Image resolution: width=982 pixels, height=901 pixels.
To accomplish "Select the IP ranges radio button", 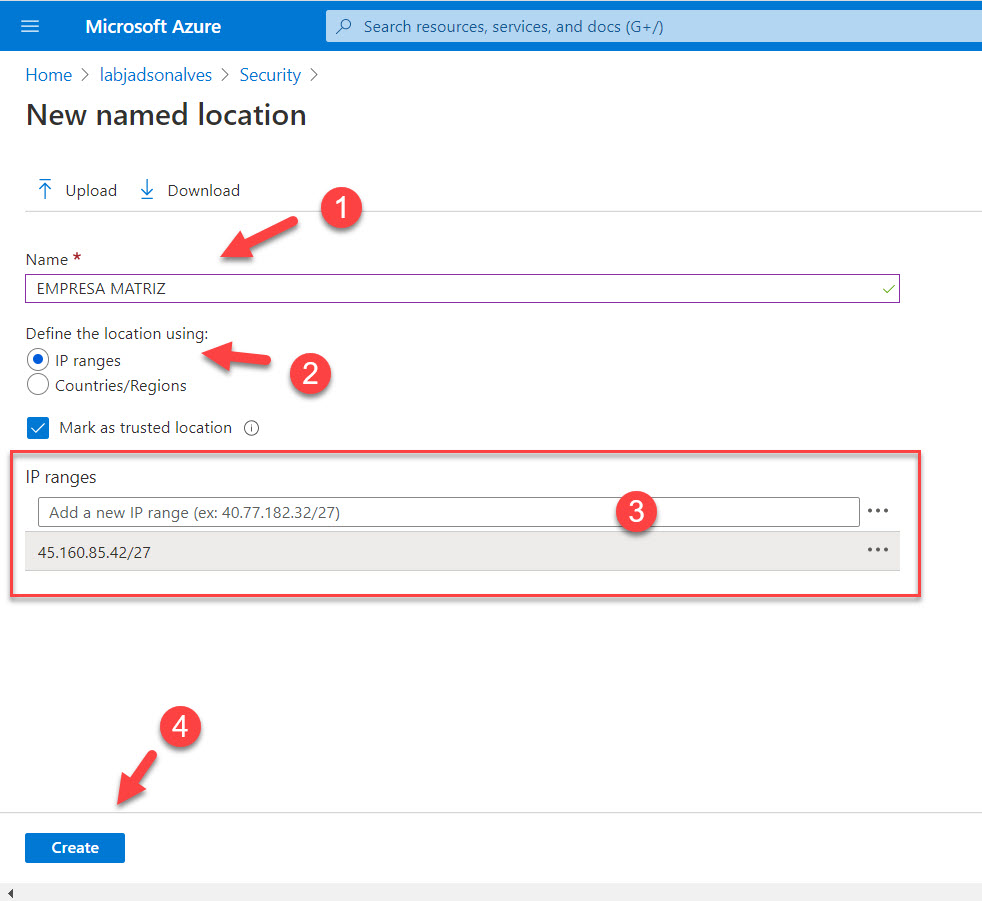I will (x=38, y=360).
